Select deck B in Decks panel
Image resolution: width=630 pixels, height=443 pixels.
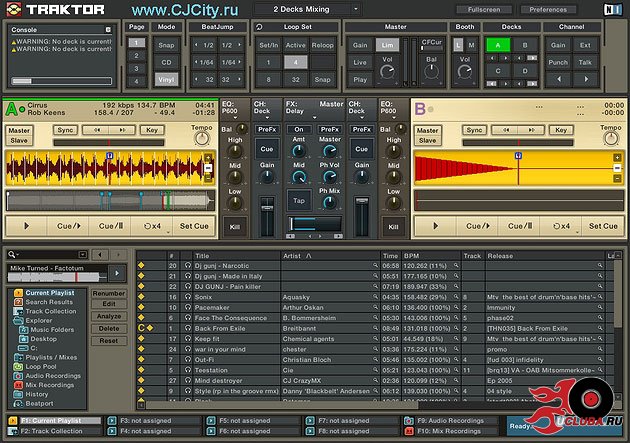click(525, 45)
